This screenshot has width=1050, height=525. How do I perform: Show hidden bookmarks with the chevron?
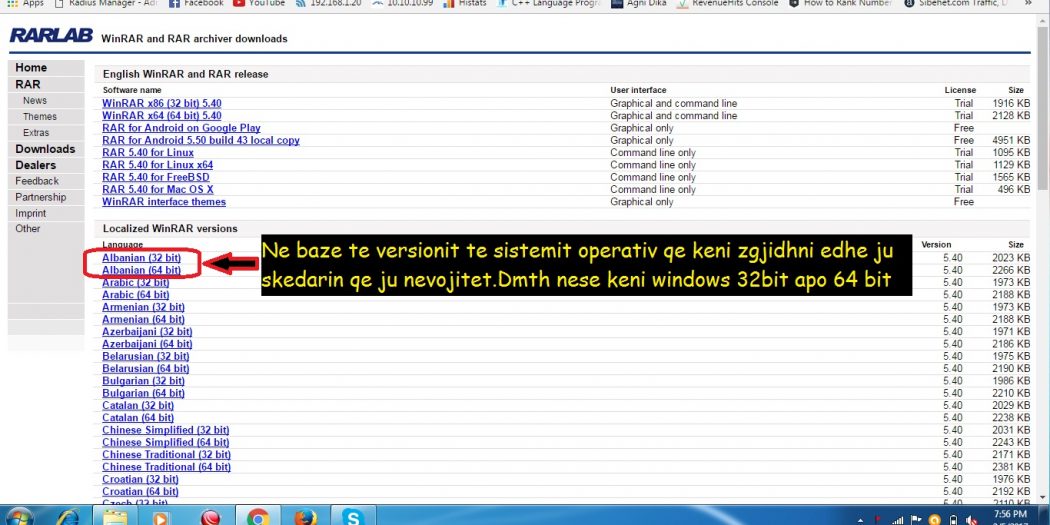tap(1028, 3)
